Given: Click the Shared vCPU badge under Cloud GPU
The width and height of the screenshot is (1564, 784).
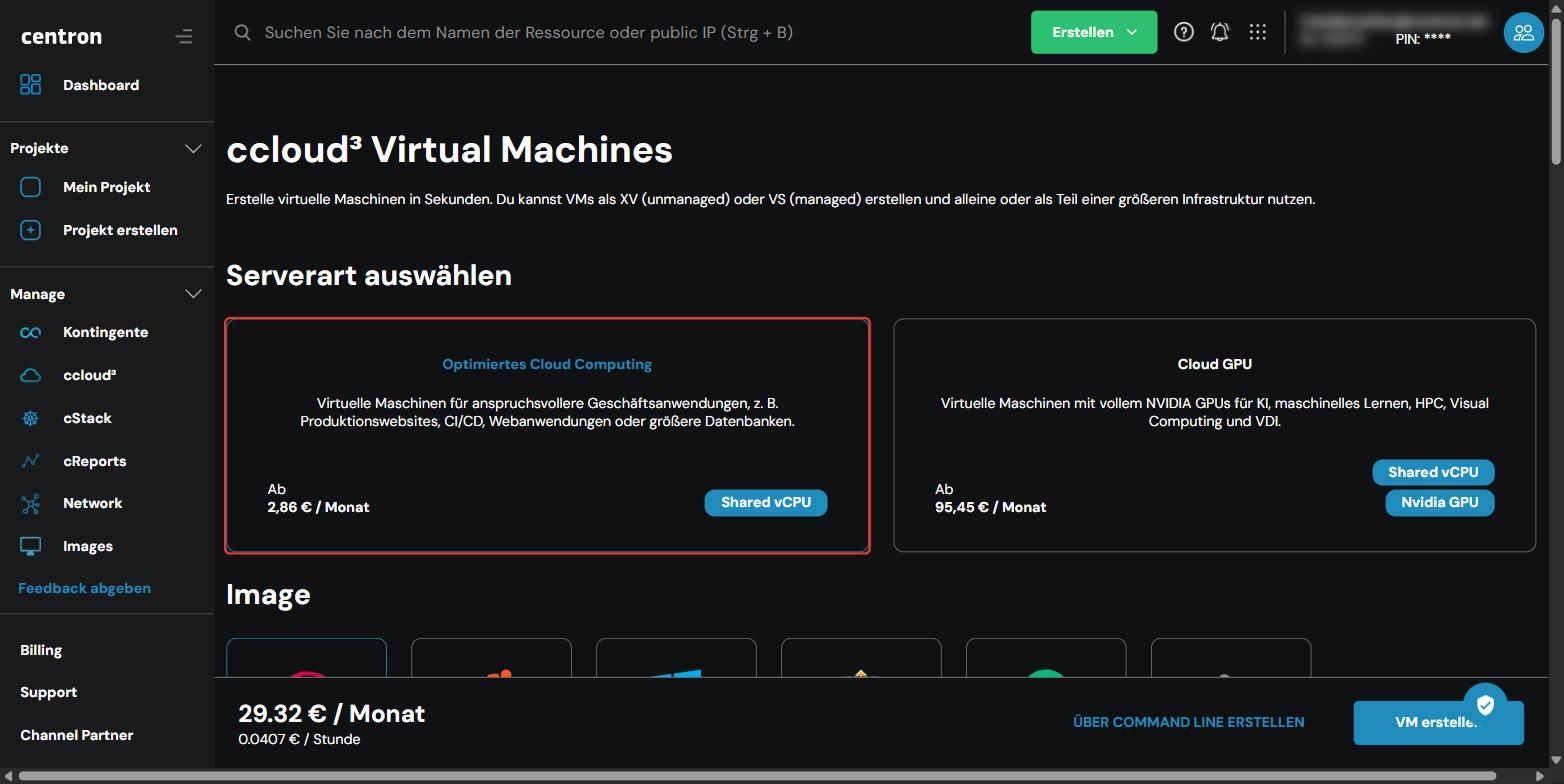Looking at the screenshot, I should (x=1433, y=472).
